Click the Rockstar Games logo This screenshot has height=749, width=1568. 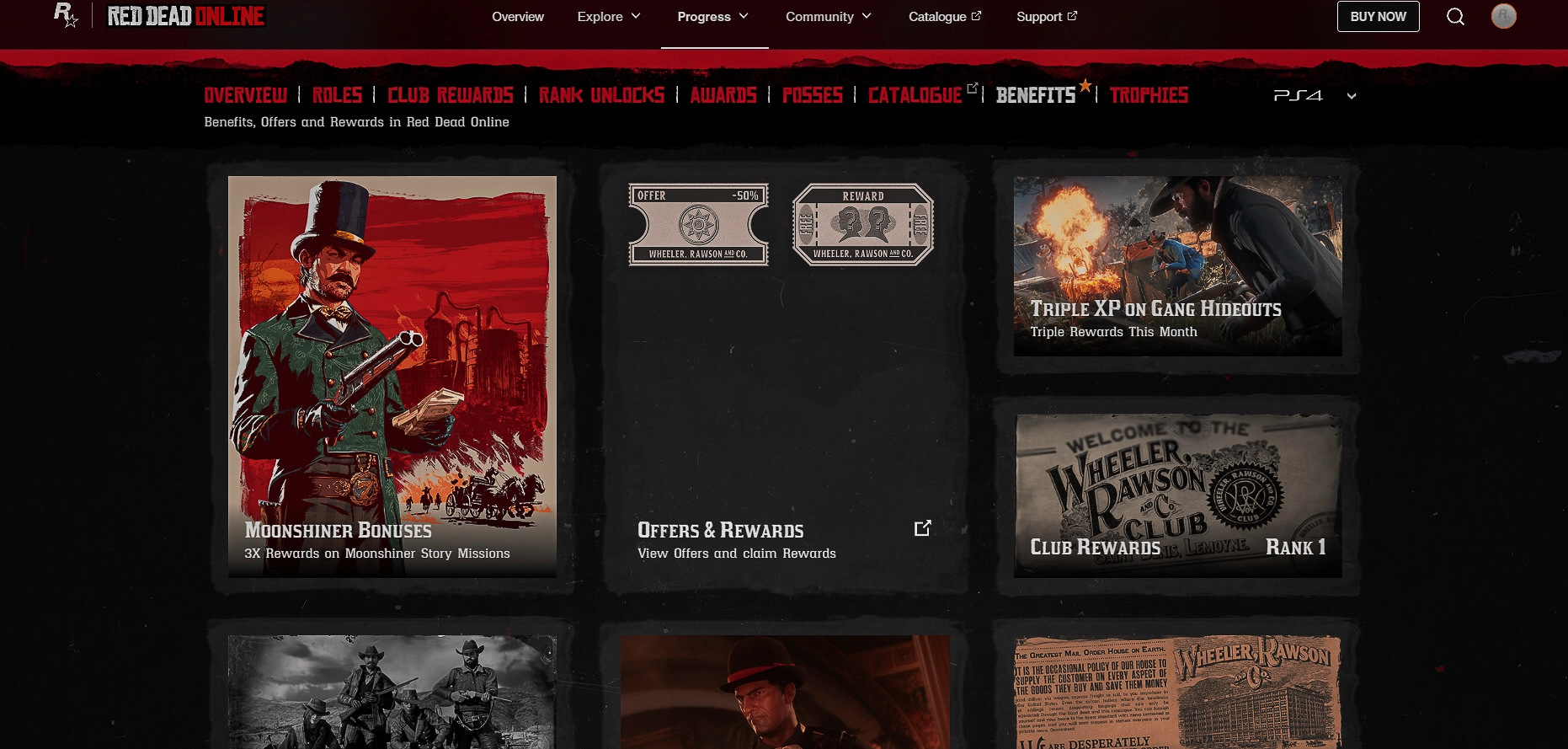66,15
